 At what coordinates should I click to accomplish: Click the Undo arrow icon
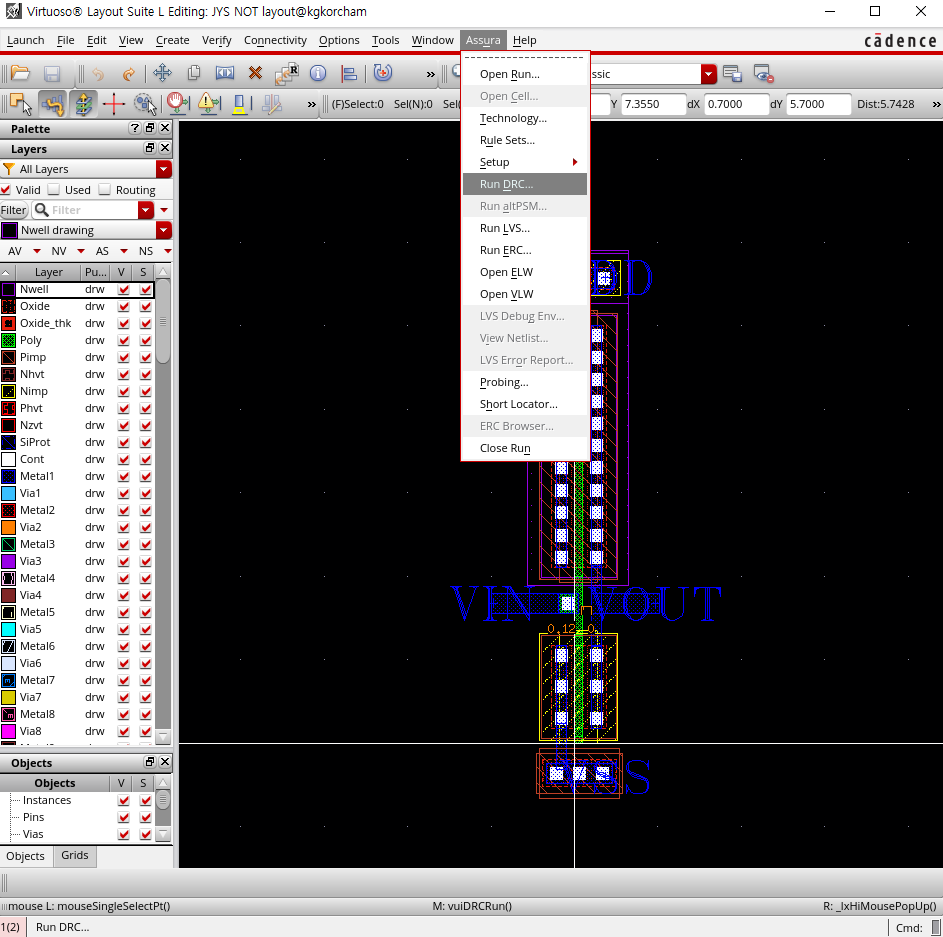coord(98,73)
